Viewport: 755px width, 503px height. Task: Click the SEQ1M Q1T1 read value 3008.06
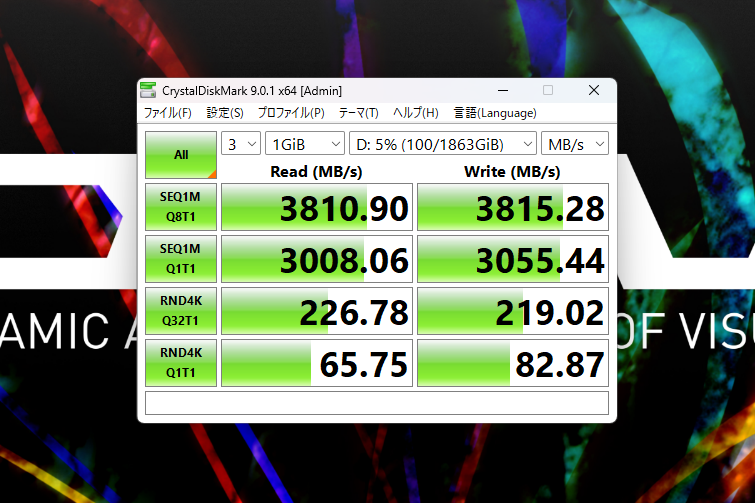coord(317,259)
